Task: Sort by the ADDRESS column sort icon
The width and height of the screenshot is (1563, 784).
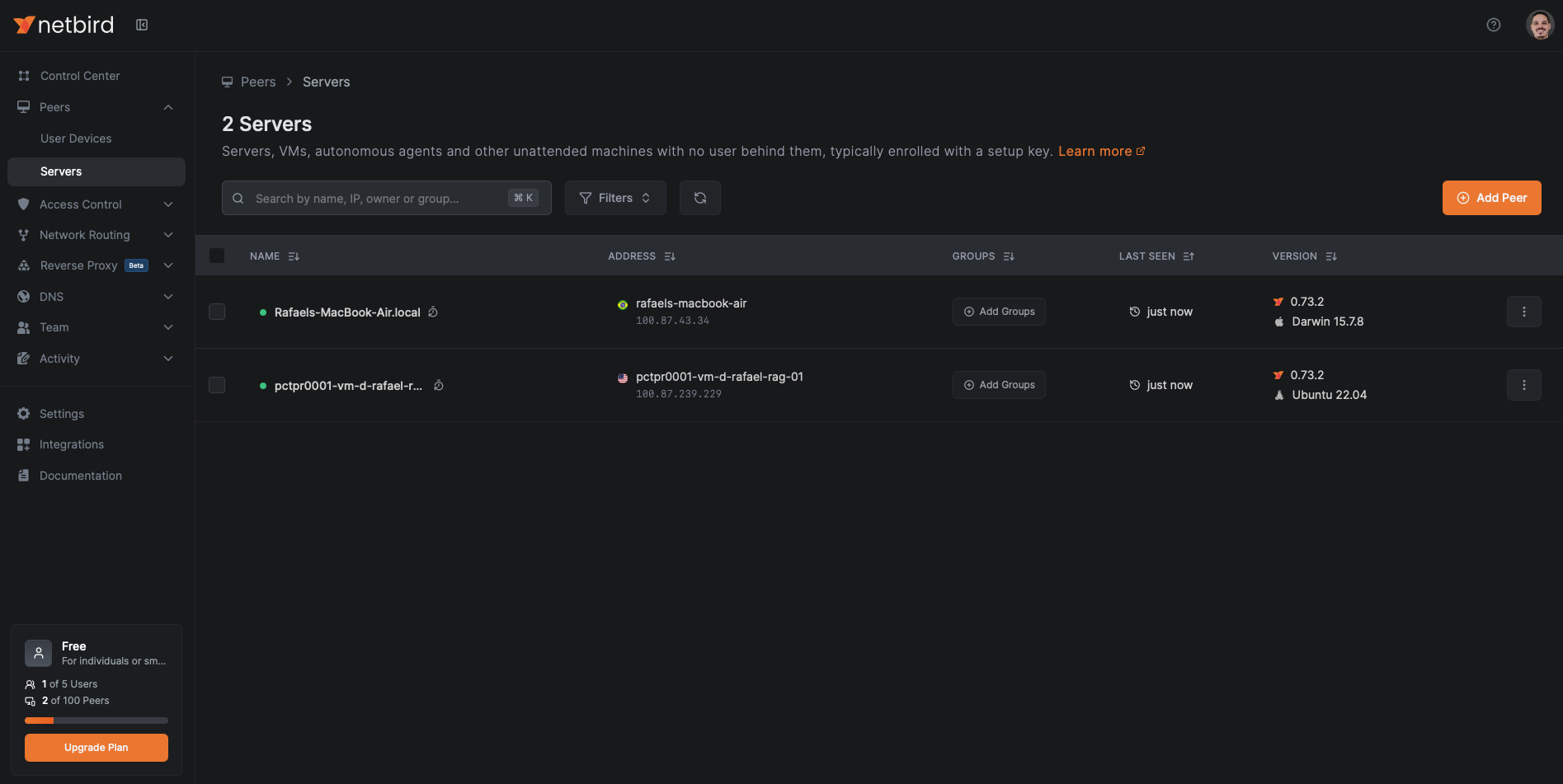Action: (670, 256)
